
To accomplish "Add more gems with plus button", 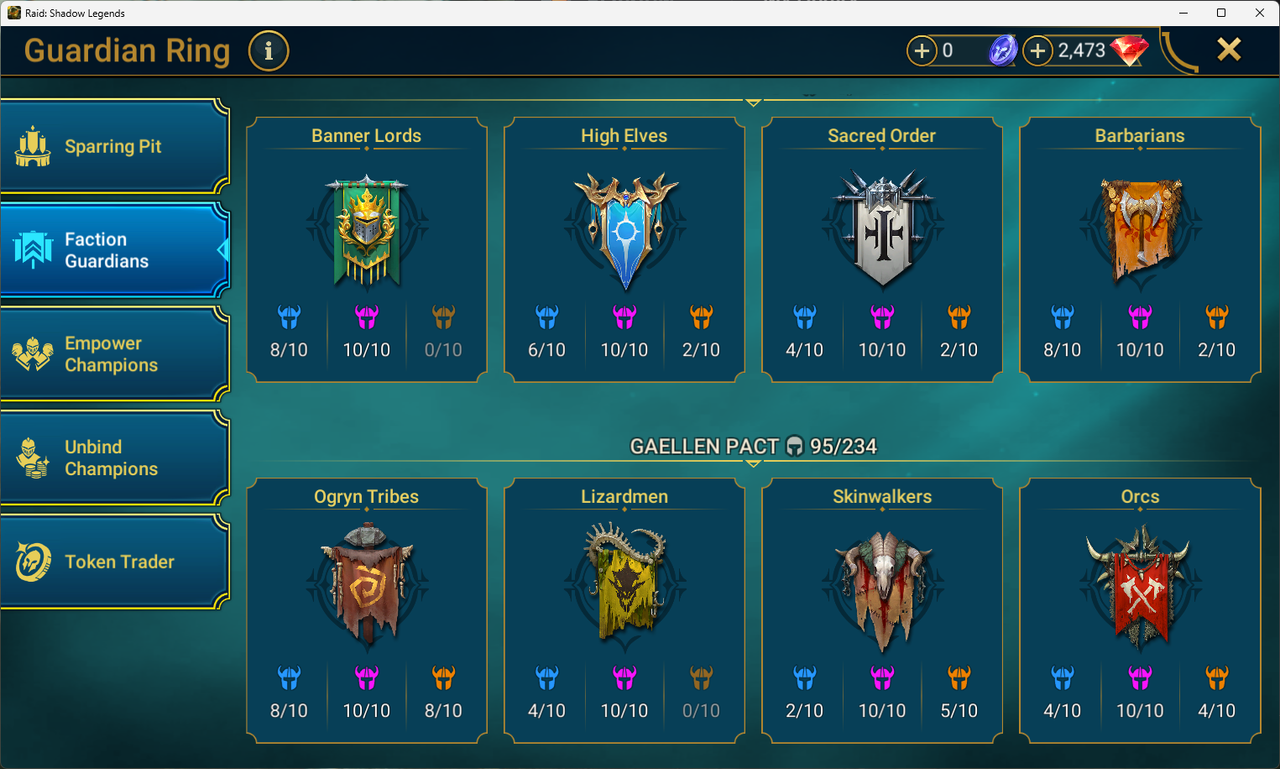I will pyautogui.click(x=1038, y=50).
